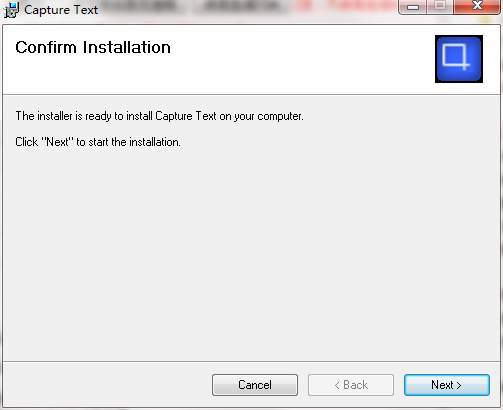
Task: Click the 'Click Next to start' instruction line
Action: click(x=98, y=142)
